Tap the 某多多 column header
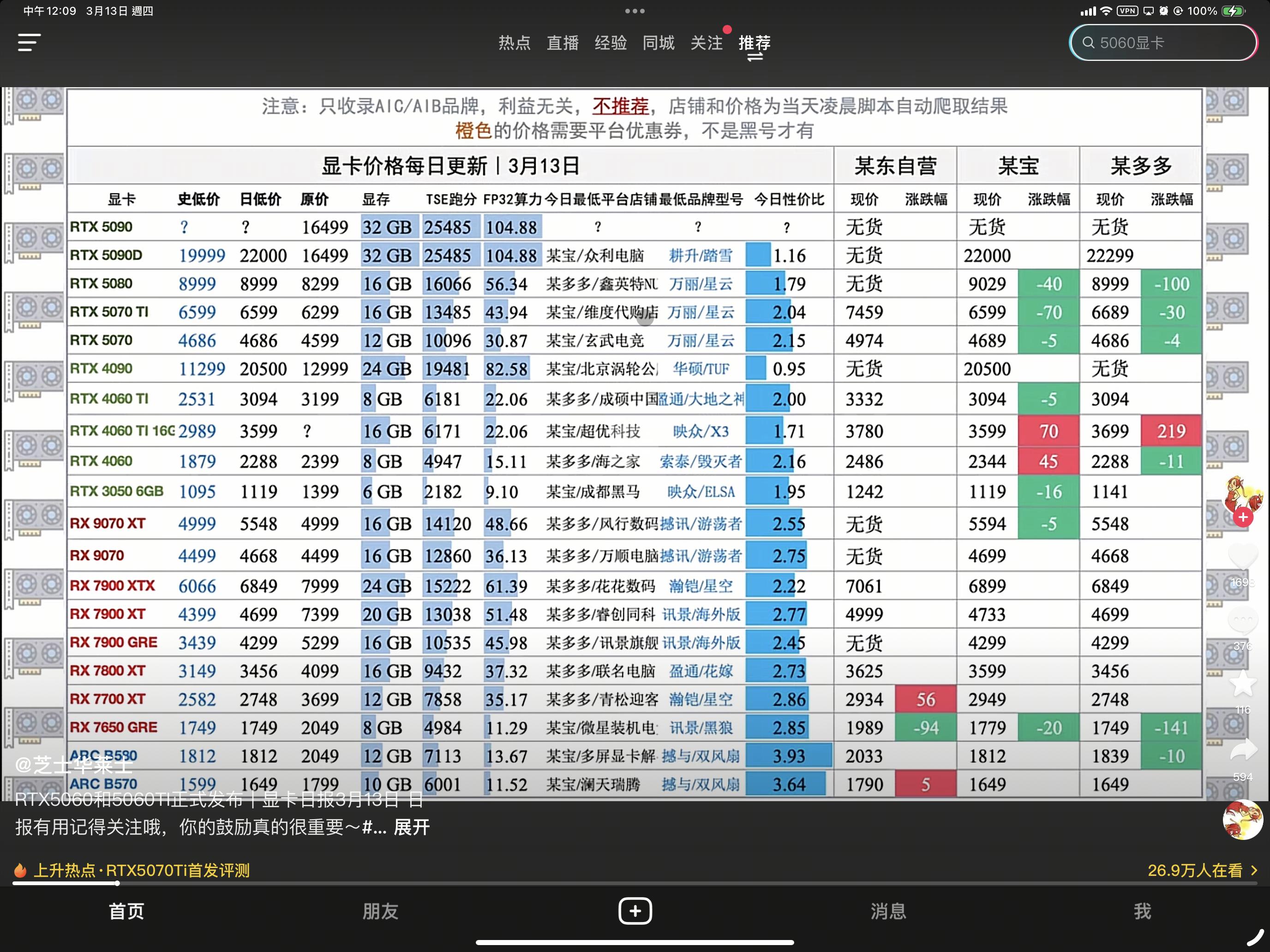This screenshot has width=1270, height=952. (x=1141, y=166)
